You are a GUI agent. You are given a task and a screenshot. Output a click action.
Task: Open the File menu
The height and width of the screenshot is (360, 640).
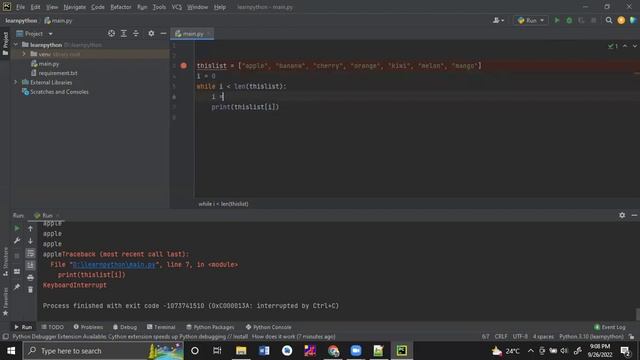[x=20, y=7]
